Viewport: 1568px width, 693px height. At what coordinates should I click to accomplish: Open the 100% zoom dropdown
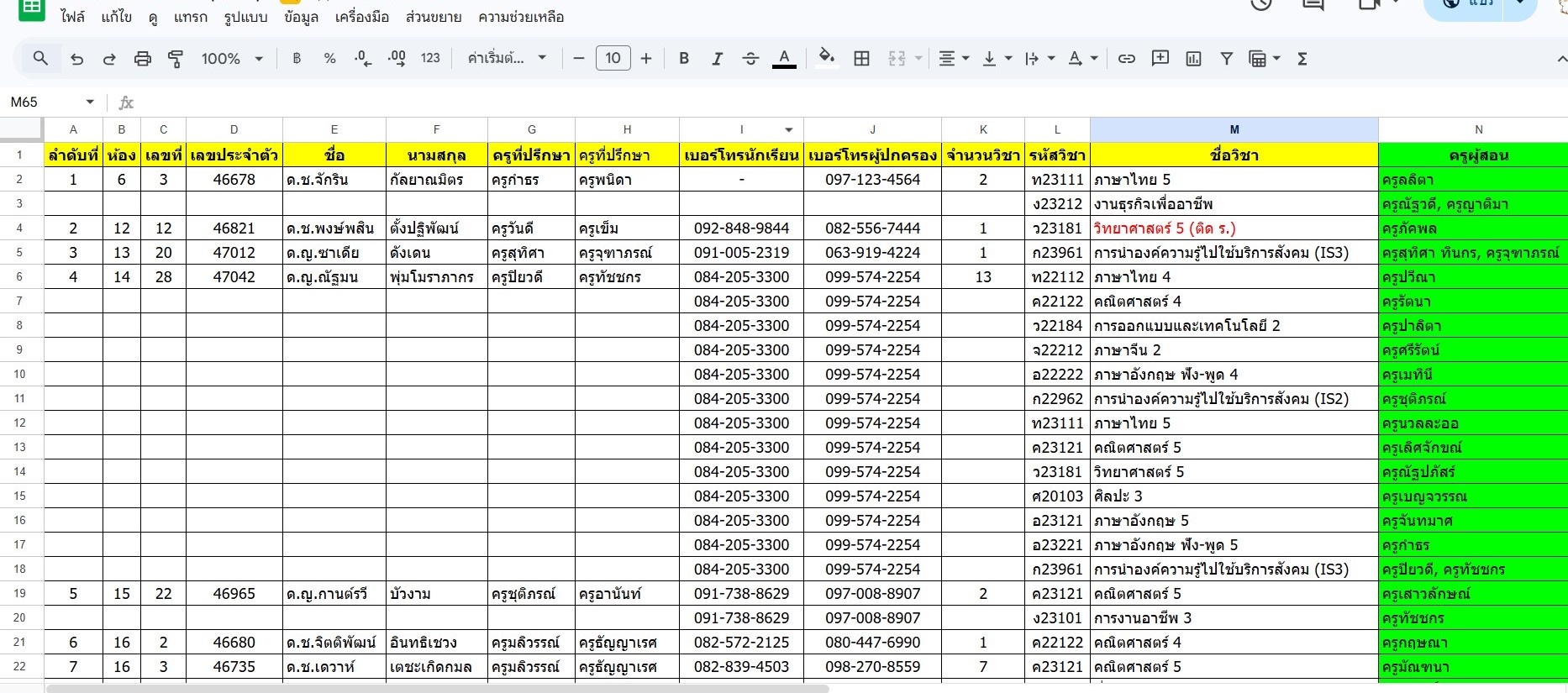(x=232, y=59)
